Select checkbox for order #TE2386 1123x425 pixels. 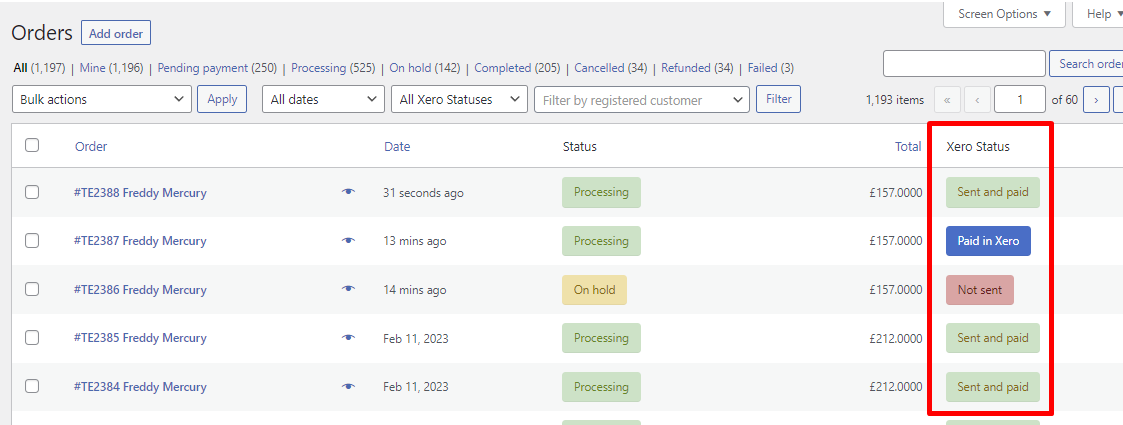coord(32,289)
